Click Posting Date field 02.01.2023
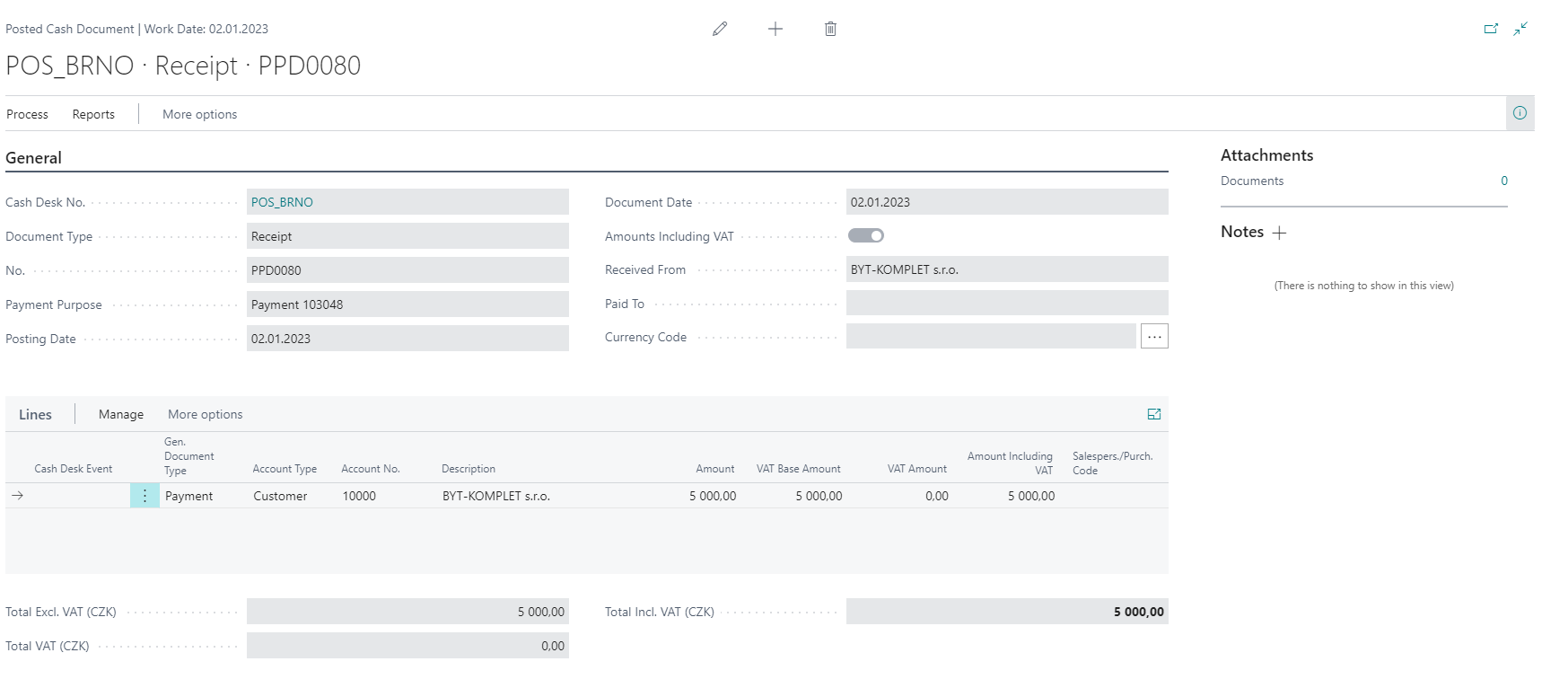The width and height of the screenshot is (1568, 688). pos(407,339)
